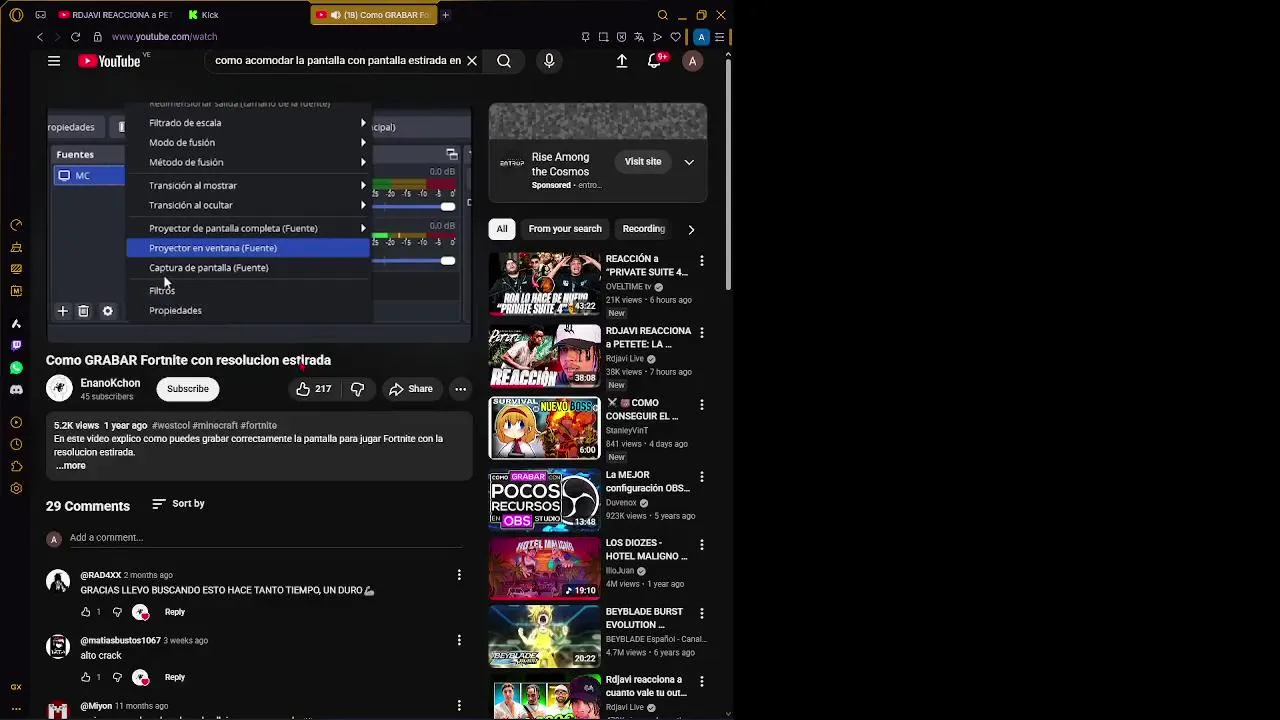Image resolution: width=1280 pixels, height=720 pixels.
Task: Open extensions cube in sidebar
Action: (x=16, y=466)
